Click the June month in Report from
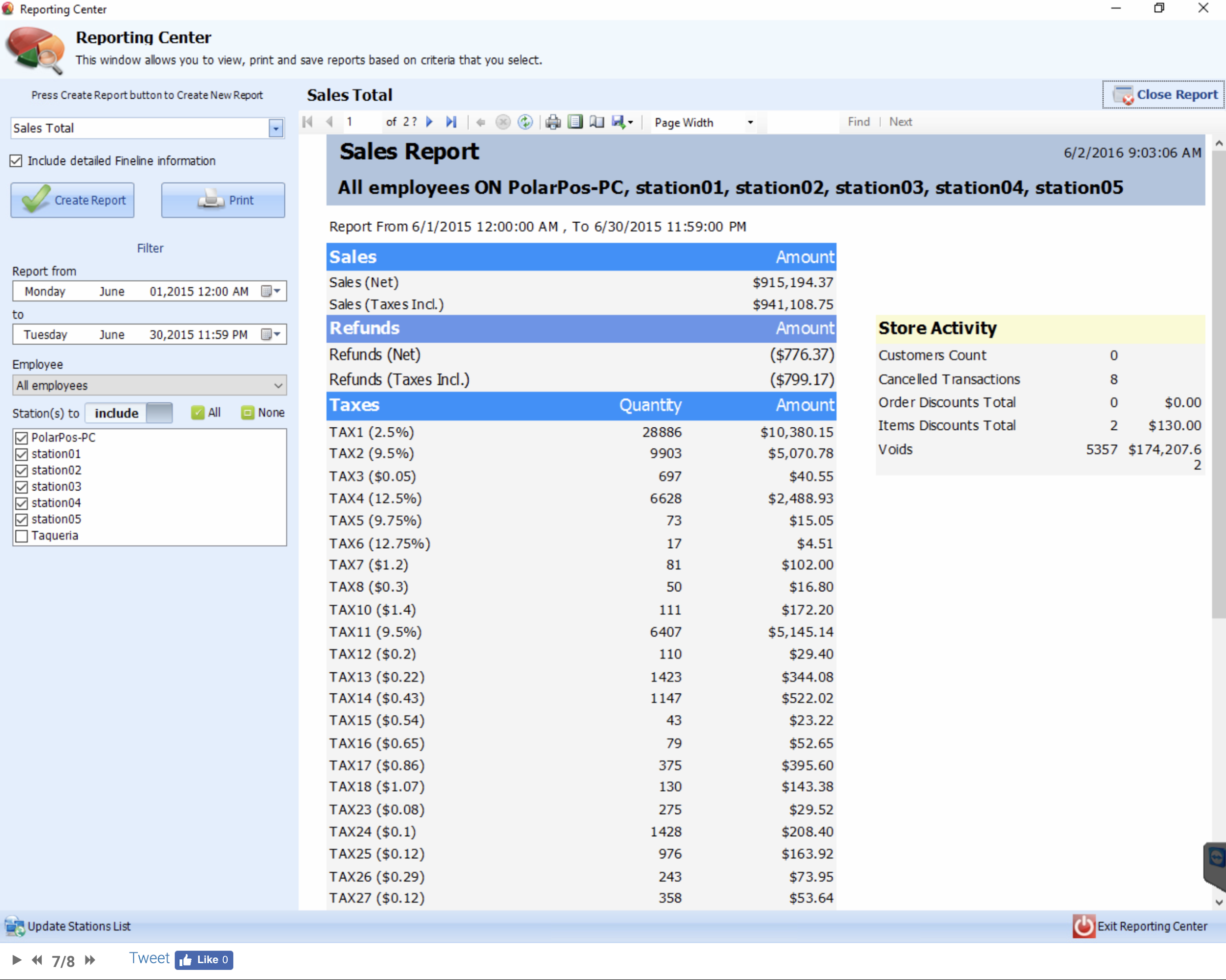Viewport: 1226px width, 980px height. (112, 291)
